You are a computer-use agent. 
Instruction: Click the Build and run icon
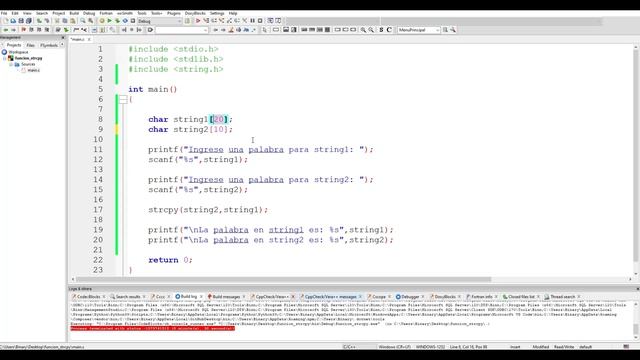[x=118, y=21]
